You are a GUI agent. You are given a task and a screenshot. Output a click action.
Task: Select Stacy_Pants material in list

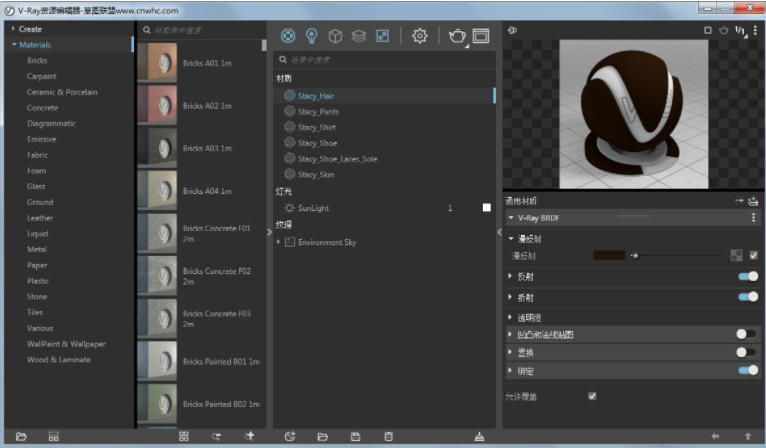317,112
